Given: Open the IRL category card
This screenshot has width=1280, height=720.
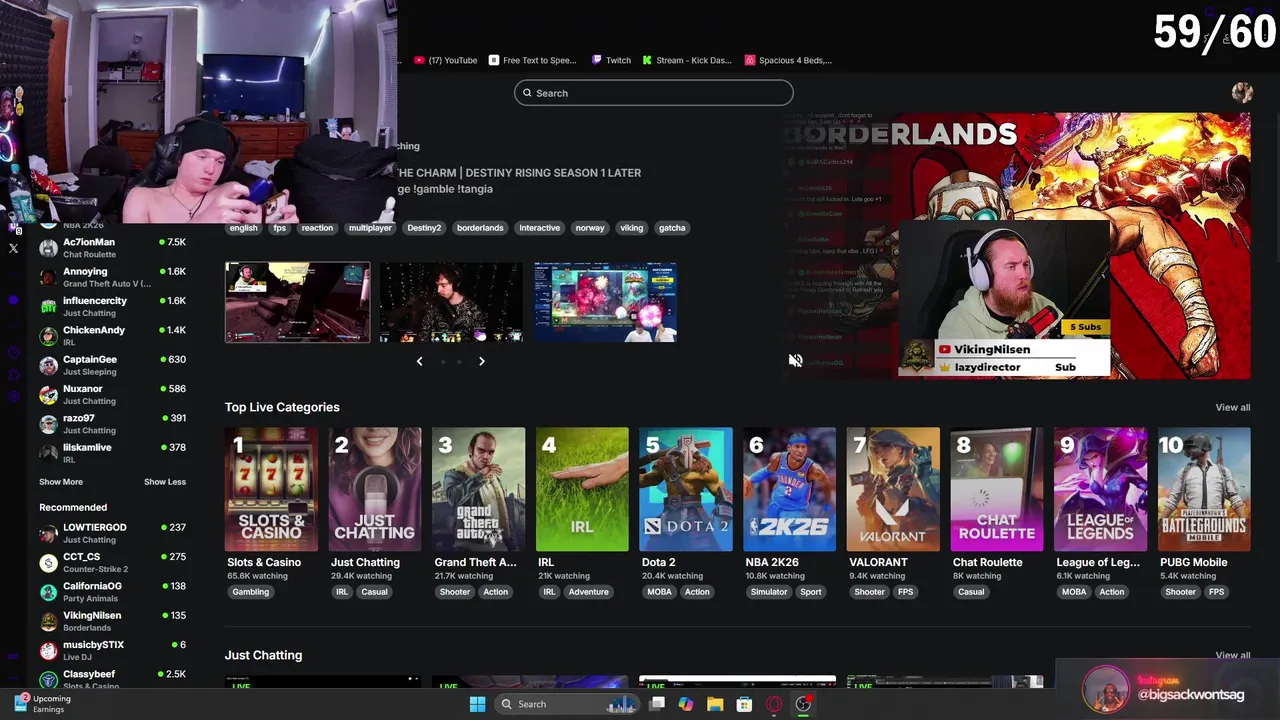Looking at the screenshot, I should tap(582, 490).
